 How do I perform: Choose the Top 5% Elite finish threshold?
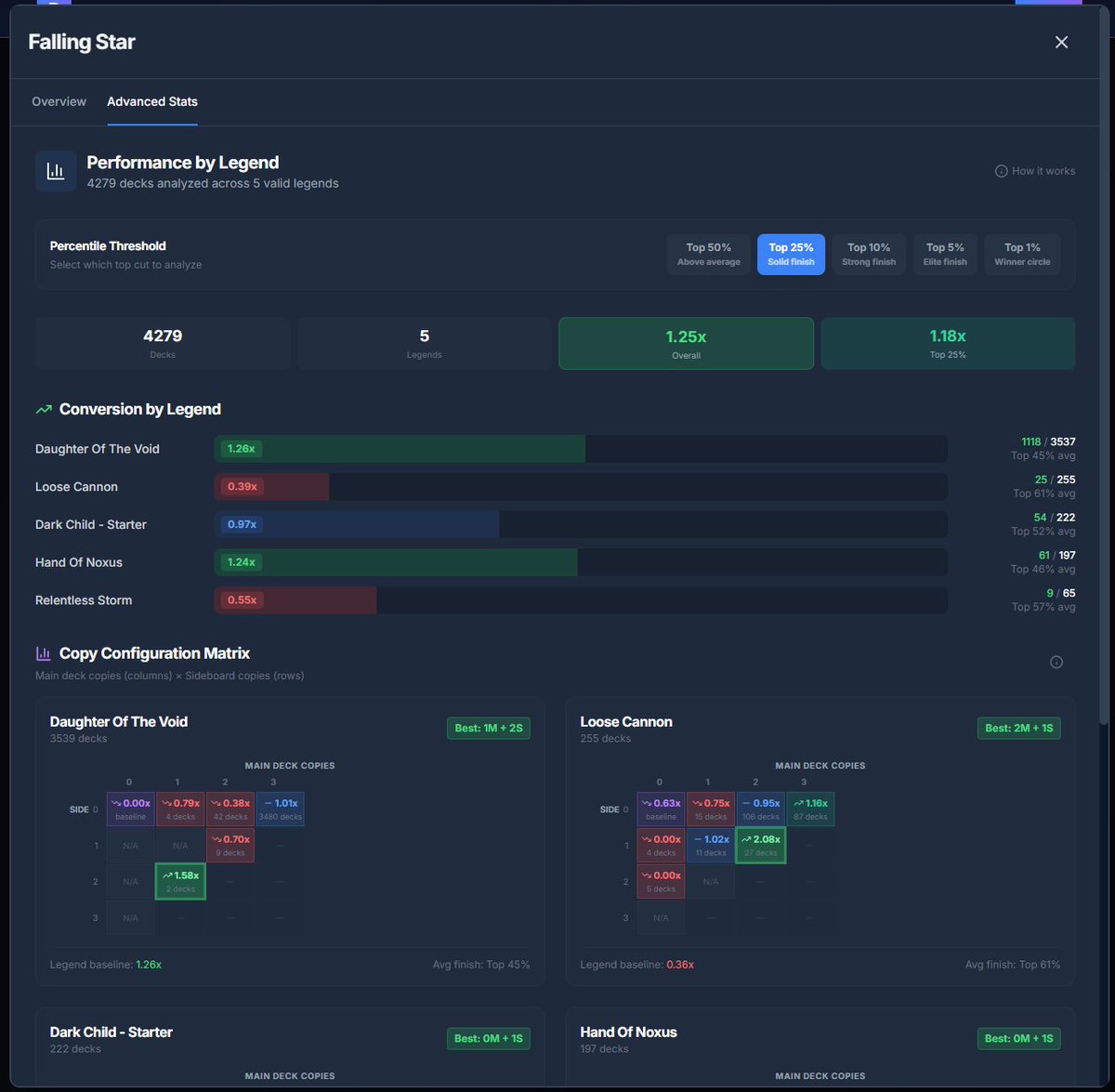click(x=945, y=255)
